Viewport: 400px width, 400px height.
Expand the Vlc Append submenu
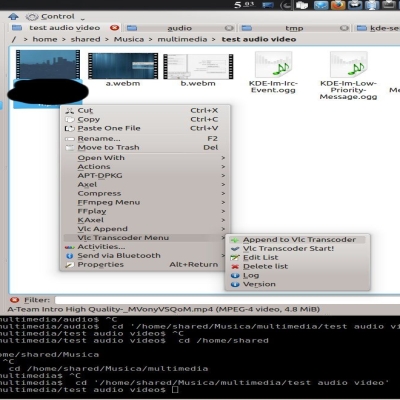click(145, 229)
